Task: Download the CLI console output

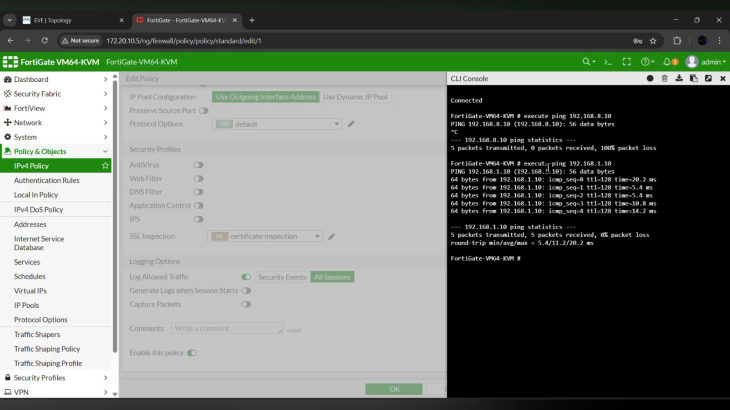Action: tap(679, 79)
